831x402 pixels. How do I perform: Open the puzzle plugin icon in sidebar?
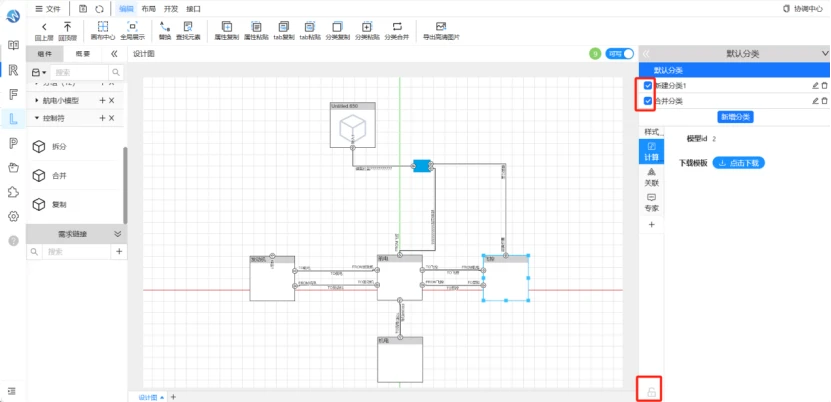pyautogui.click(x=14, y=192)
